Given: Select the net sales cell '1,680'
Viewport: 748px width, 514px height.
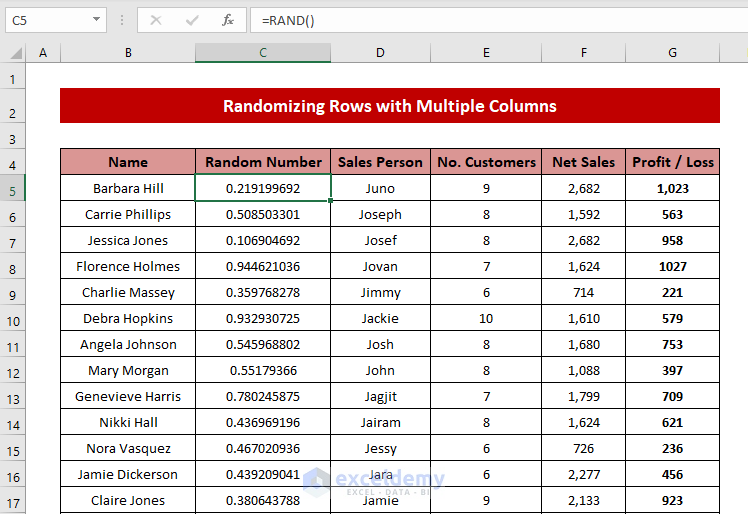Looking at the screenshot, I should click(583, 344).
